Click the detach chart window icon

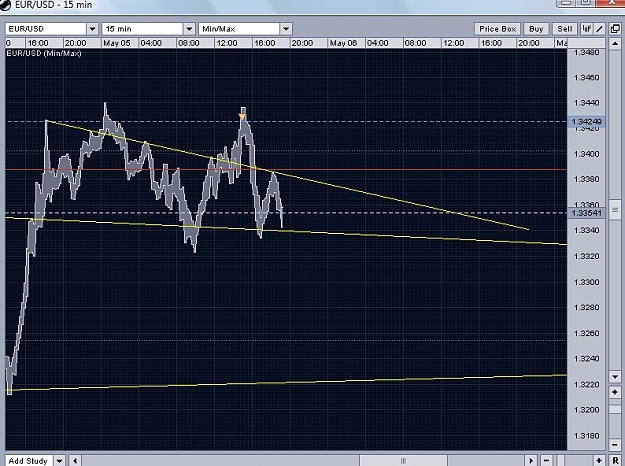coord(615,29)
